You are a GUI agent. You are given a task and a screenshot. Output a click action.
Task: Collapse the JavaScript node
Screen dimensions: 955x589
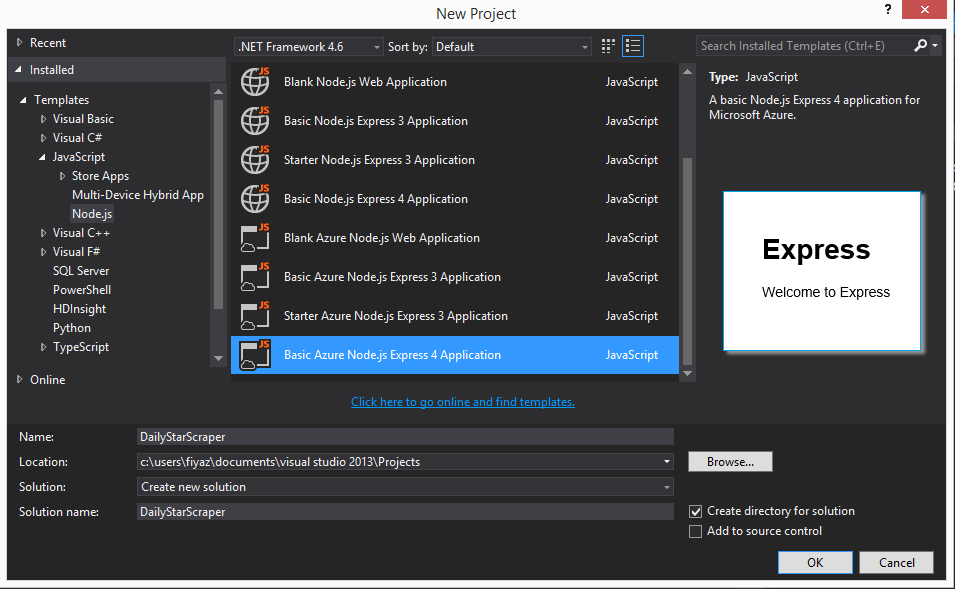(42, 157)
